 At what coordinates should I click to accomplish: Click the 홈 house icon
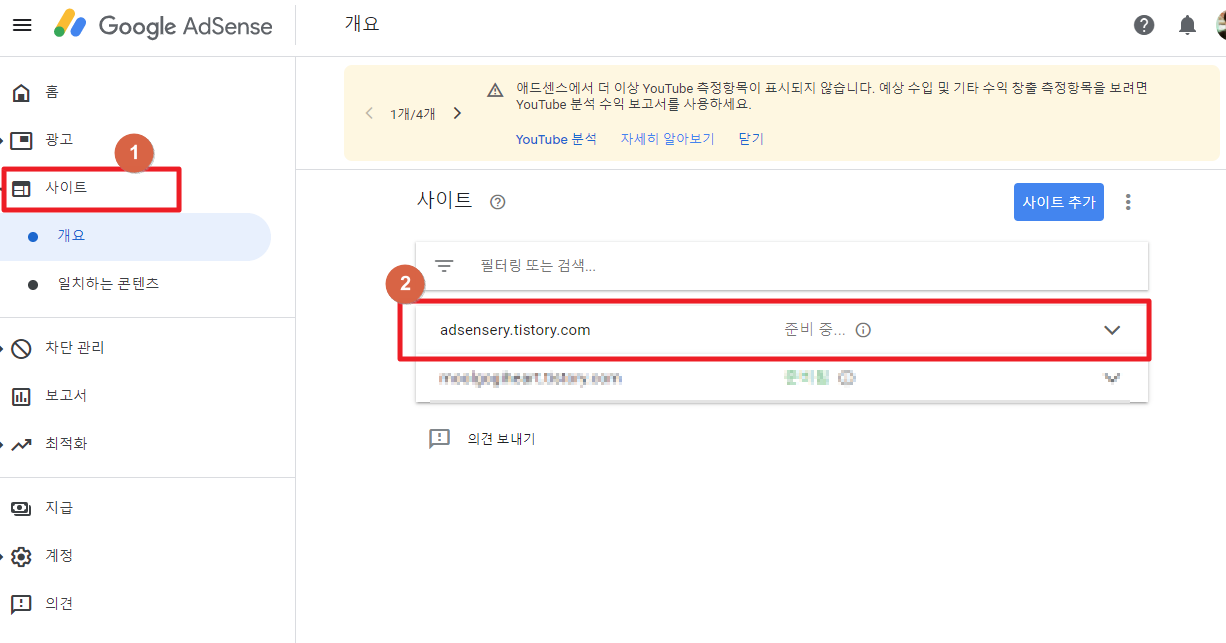(21, 93)
